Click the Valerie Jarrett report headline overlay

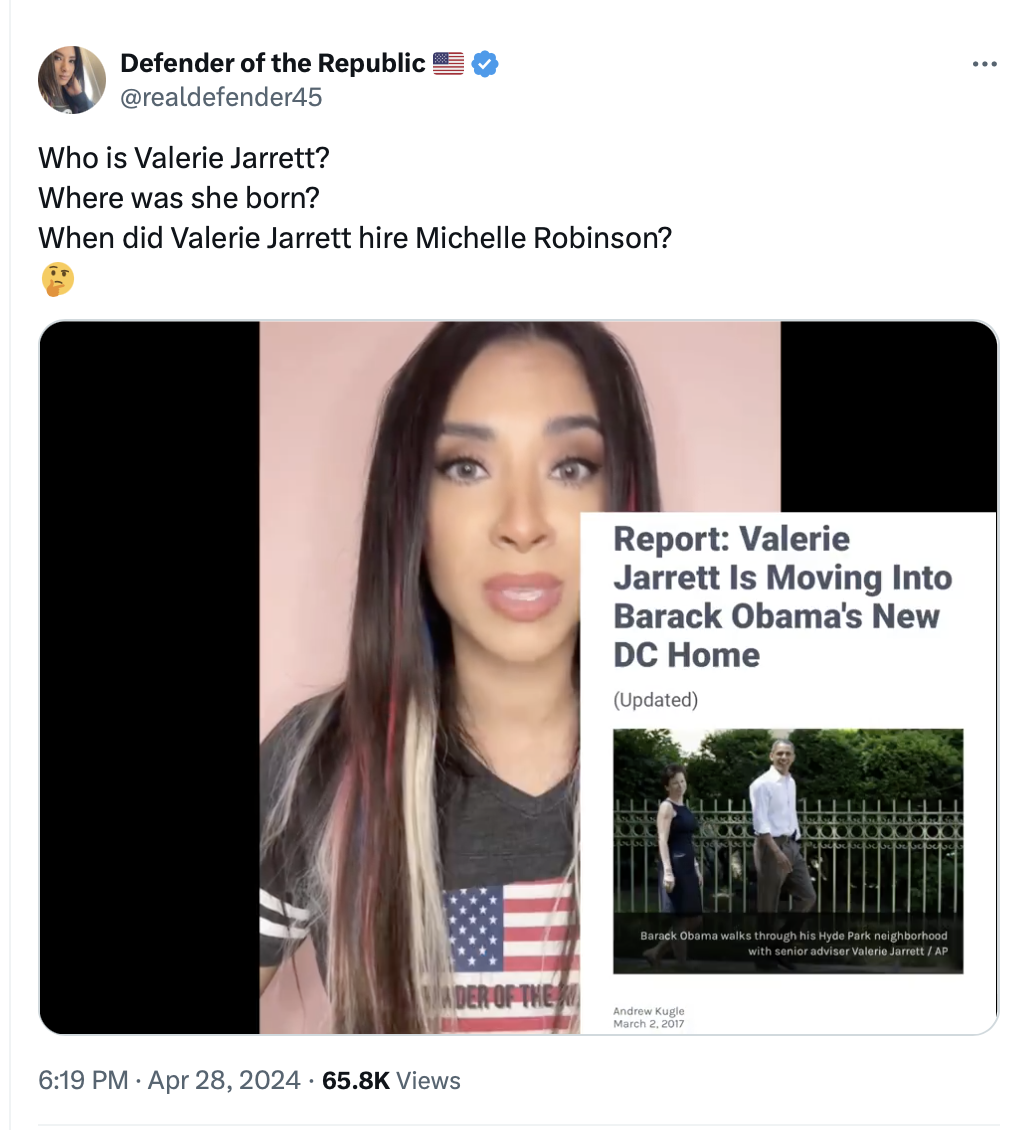783,597
